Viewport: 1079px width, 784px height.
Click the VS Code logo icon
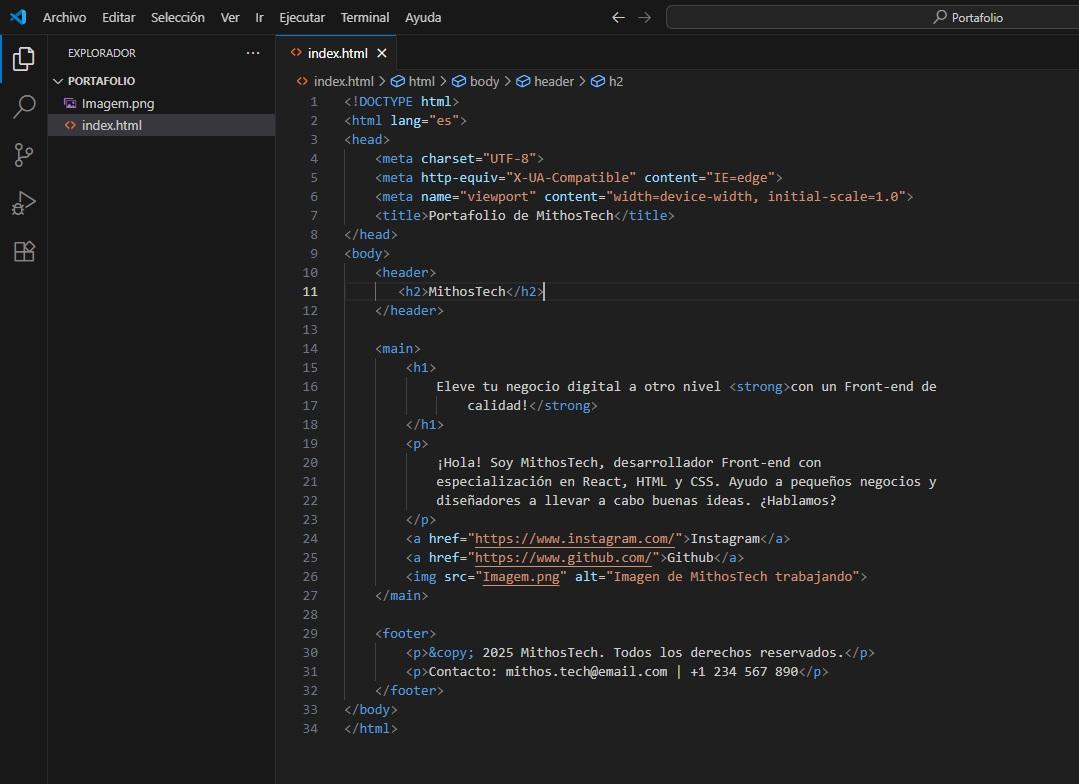click(x=18, y=17)
